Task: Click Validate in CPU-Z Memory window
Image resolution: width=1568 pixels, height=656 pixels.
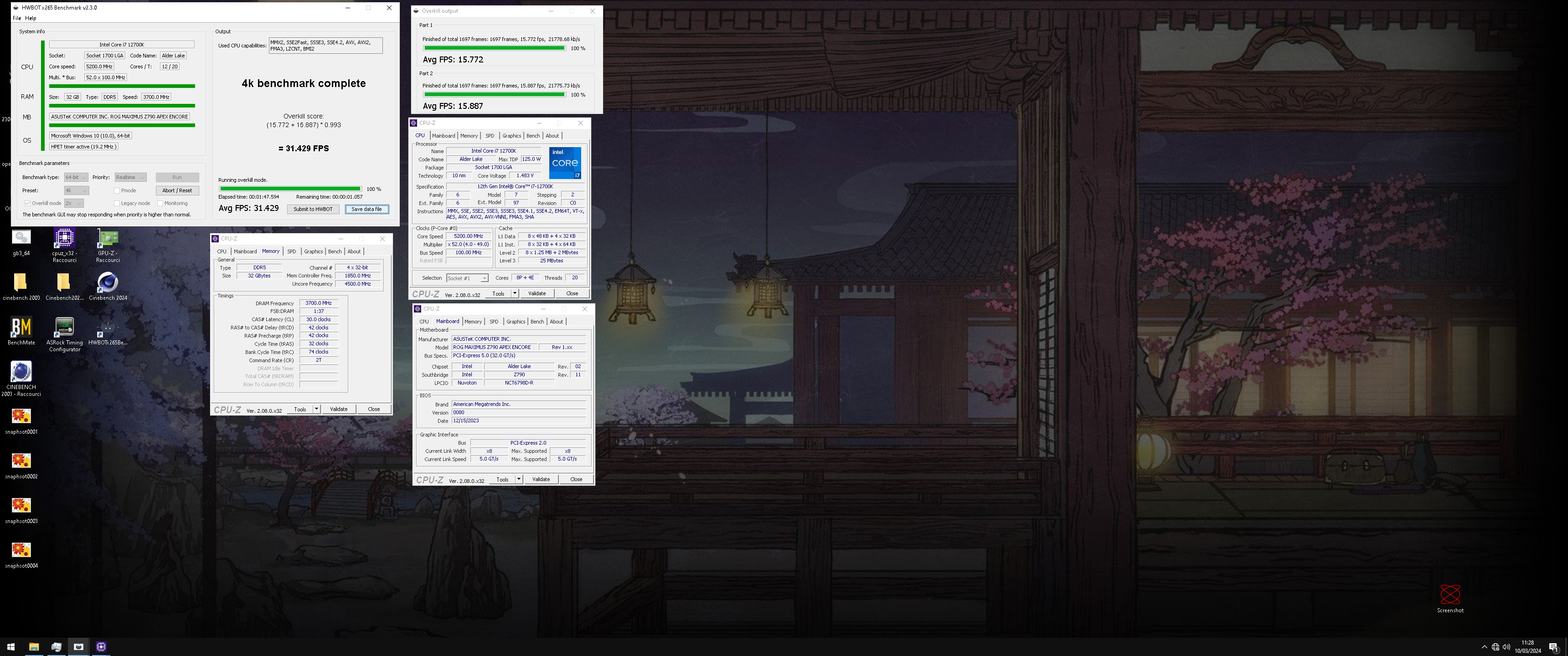Action: tap(338, 409)
